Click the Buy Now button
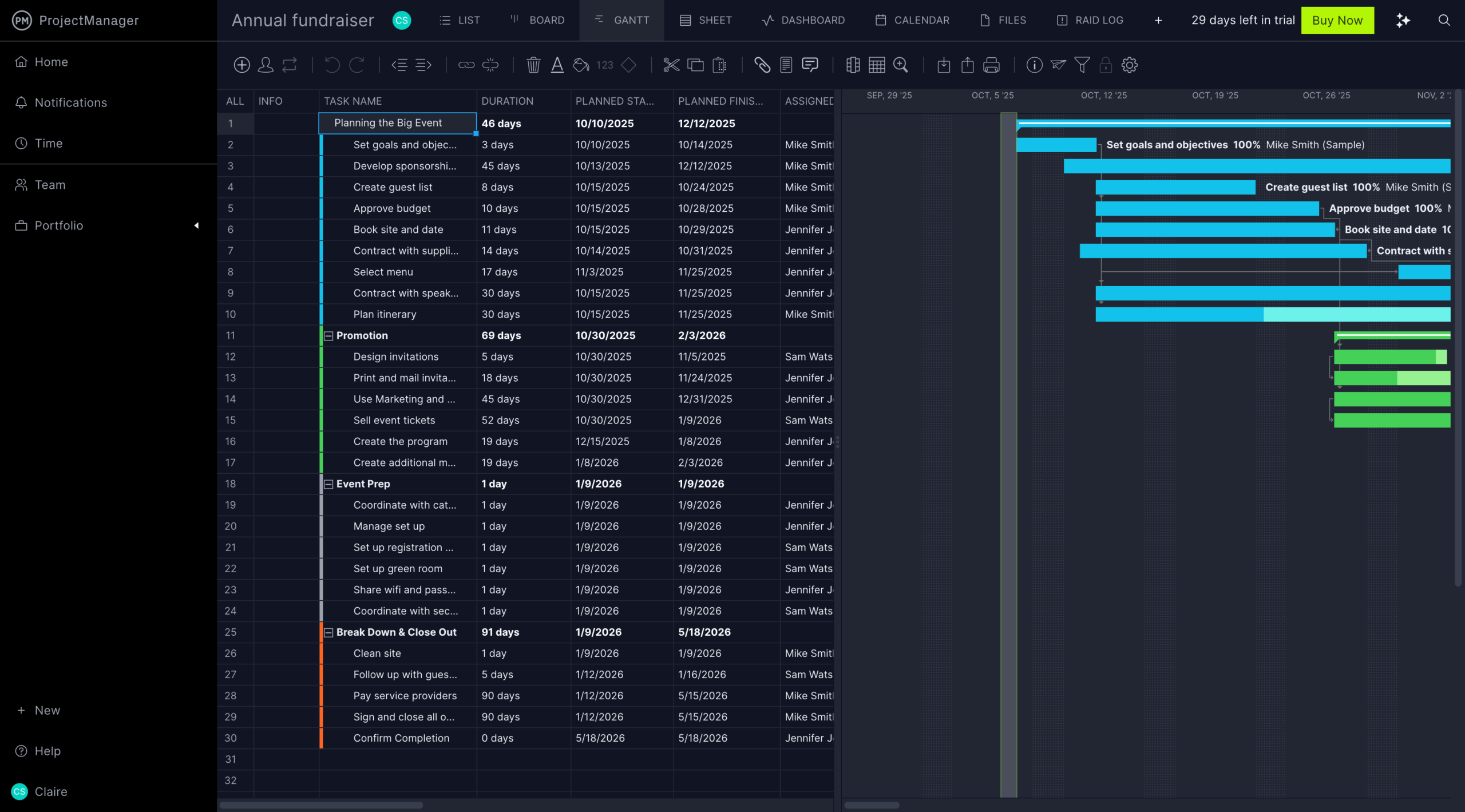The width and height of the screenshot is (1465, 812). pos(1337,20)
